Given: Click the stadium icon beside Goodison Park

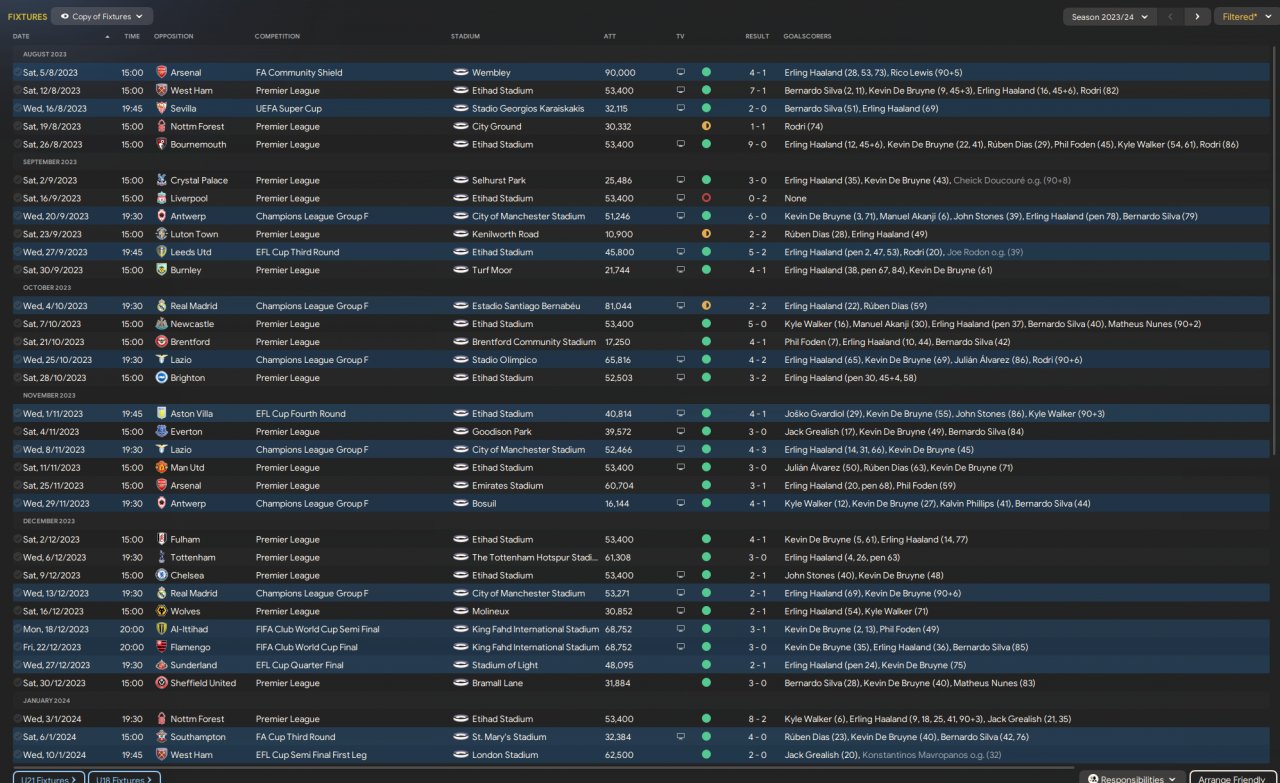Looking at the screenshot, I should 461,433.
